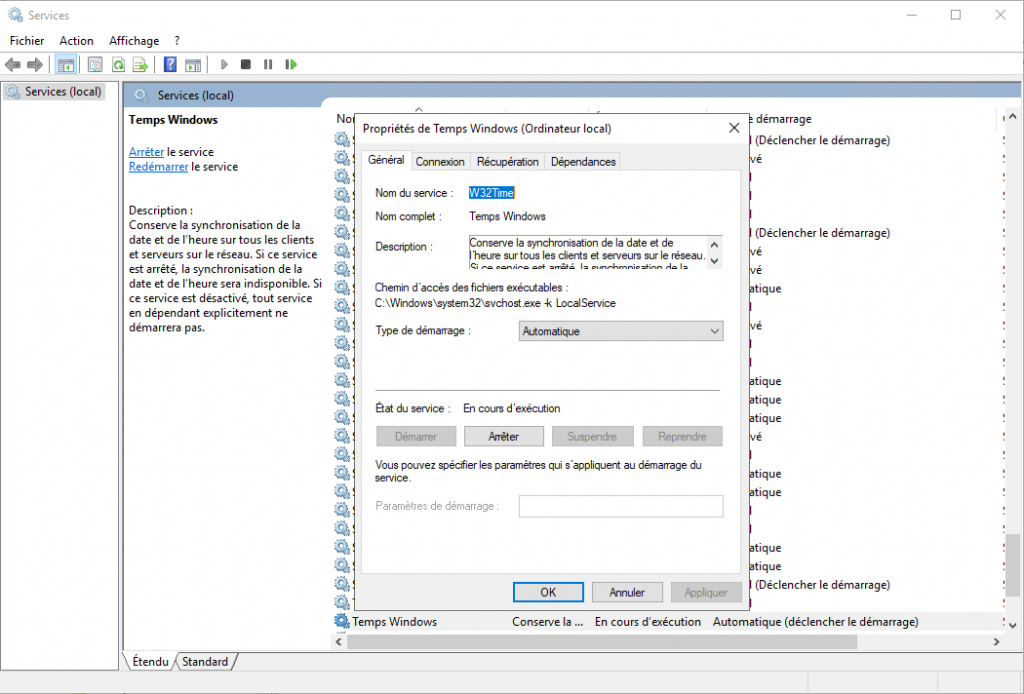
Task: Click the Pause service toolbar icon
Action: 268,65
